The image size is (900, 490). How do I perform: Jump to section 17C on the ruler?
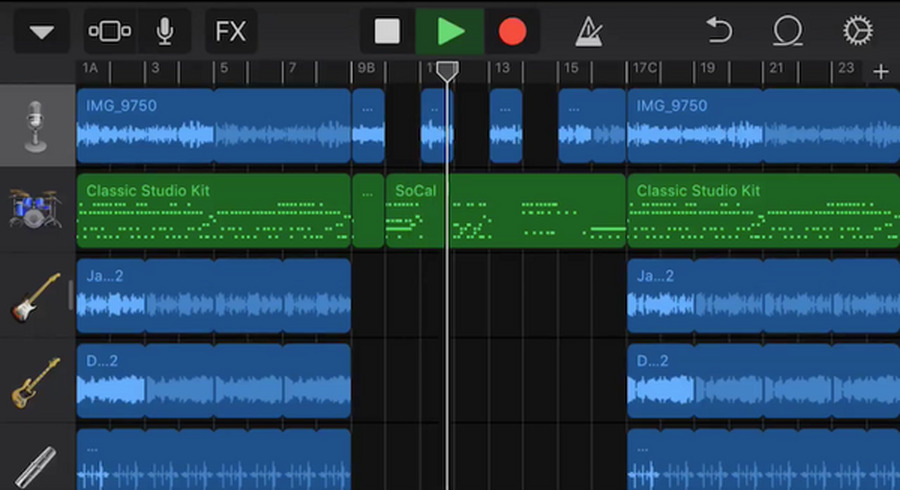pos(643,70)
